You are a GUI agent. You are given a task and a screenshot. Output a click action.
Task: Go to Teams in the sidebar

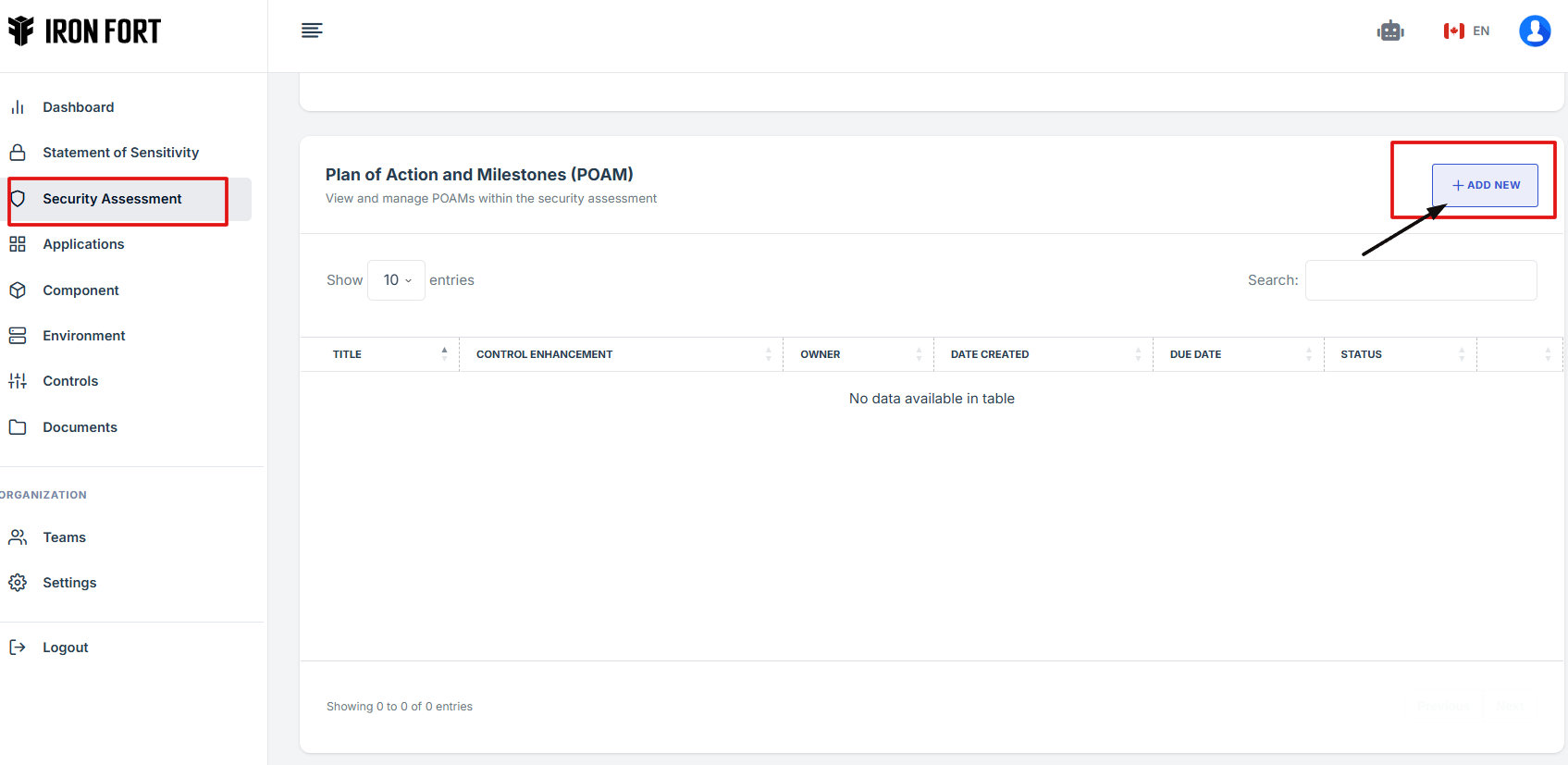(x=64, y=537)
